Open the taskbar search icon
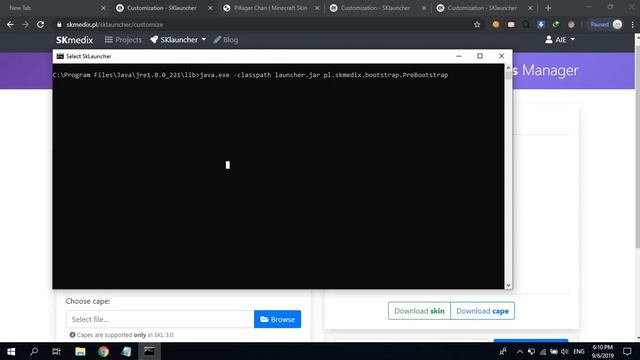The height and width of the screenshot is (360, 640). coord(34,351)
